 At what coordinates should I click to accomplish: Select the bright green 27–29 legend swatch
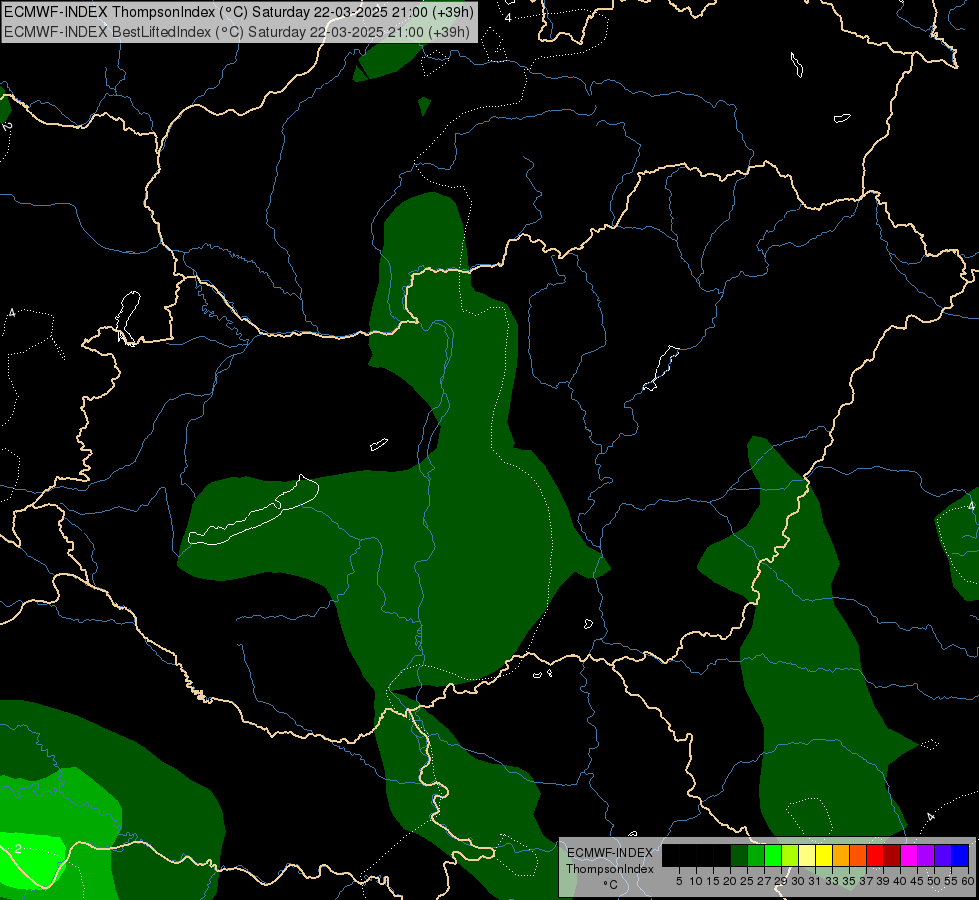[x=773, y=855]
